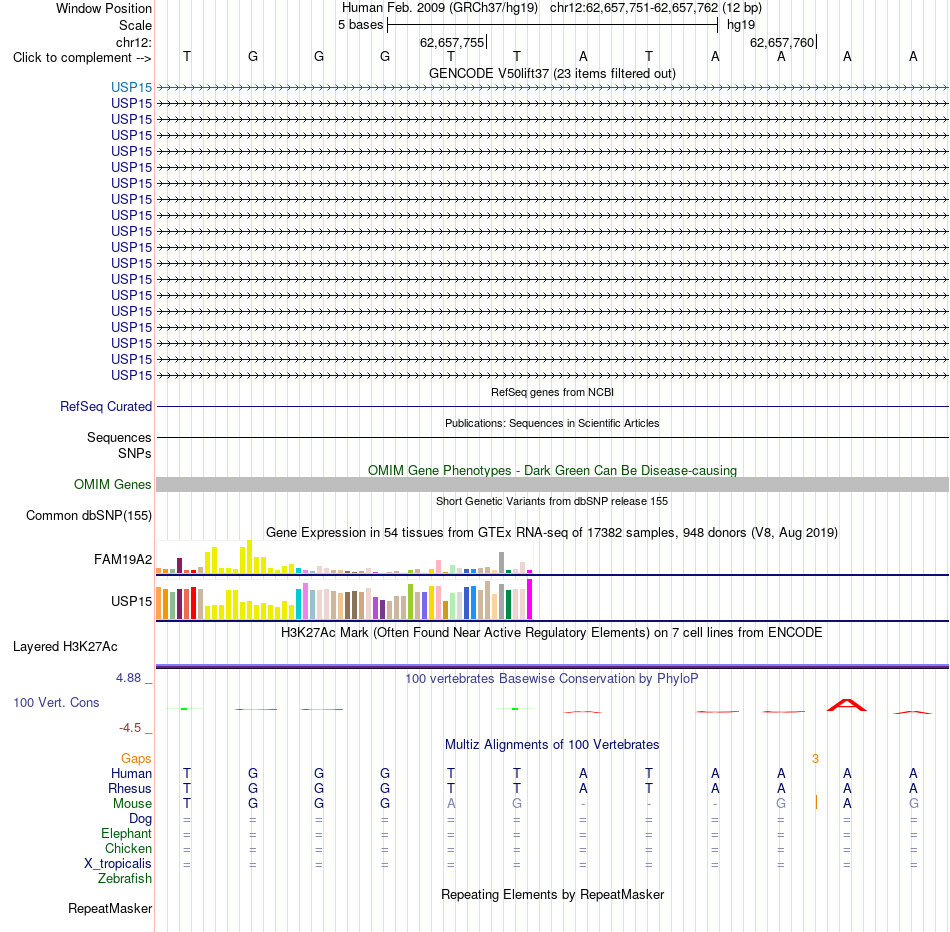Select the Human species label
Viewport: 950px width, 932px height.
pyautogui.click(x=131, y=773)
